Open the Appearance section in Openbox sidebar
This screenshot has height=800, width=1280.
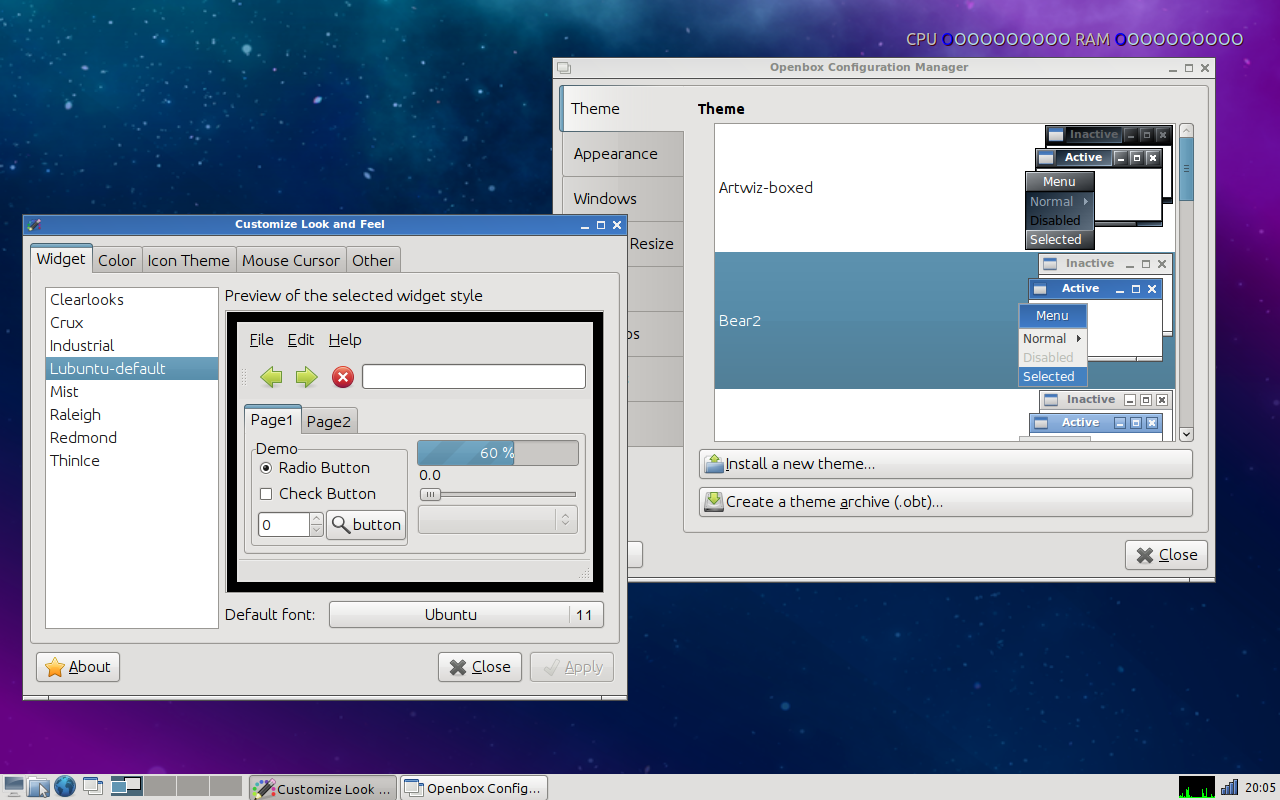pyautogui.click(x=622, y=154)
